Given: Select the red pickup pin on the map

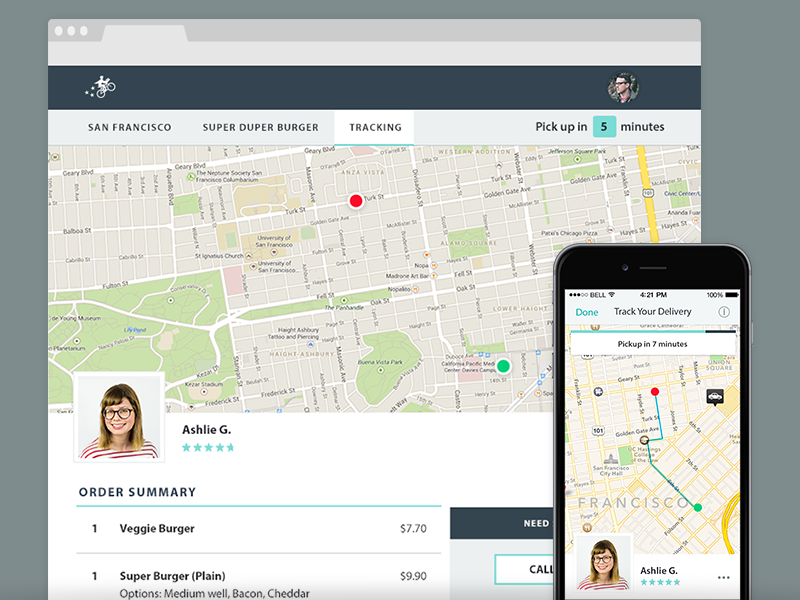Looking at the screenshot, I should pyautogui.click(x=356, y=200).
